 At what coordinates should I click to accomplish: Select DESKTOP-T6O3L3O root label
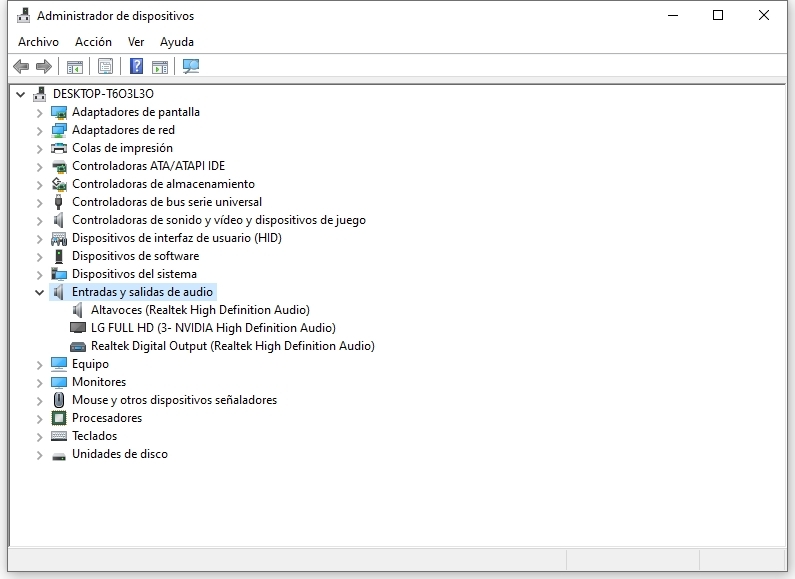pyautogui.click(x=103, y=94)
